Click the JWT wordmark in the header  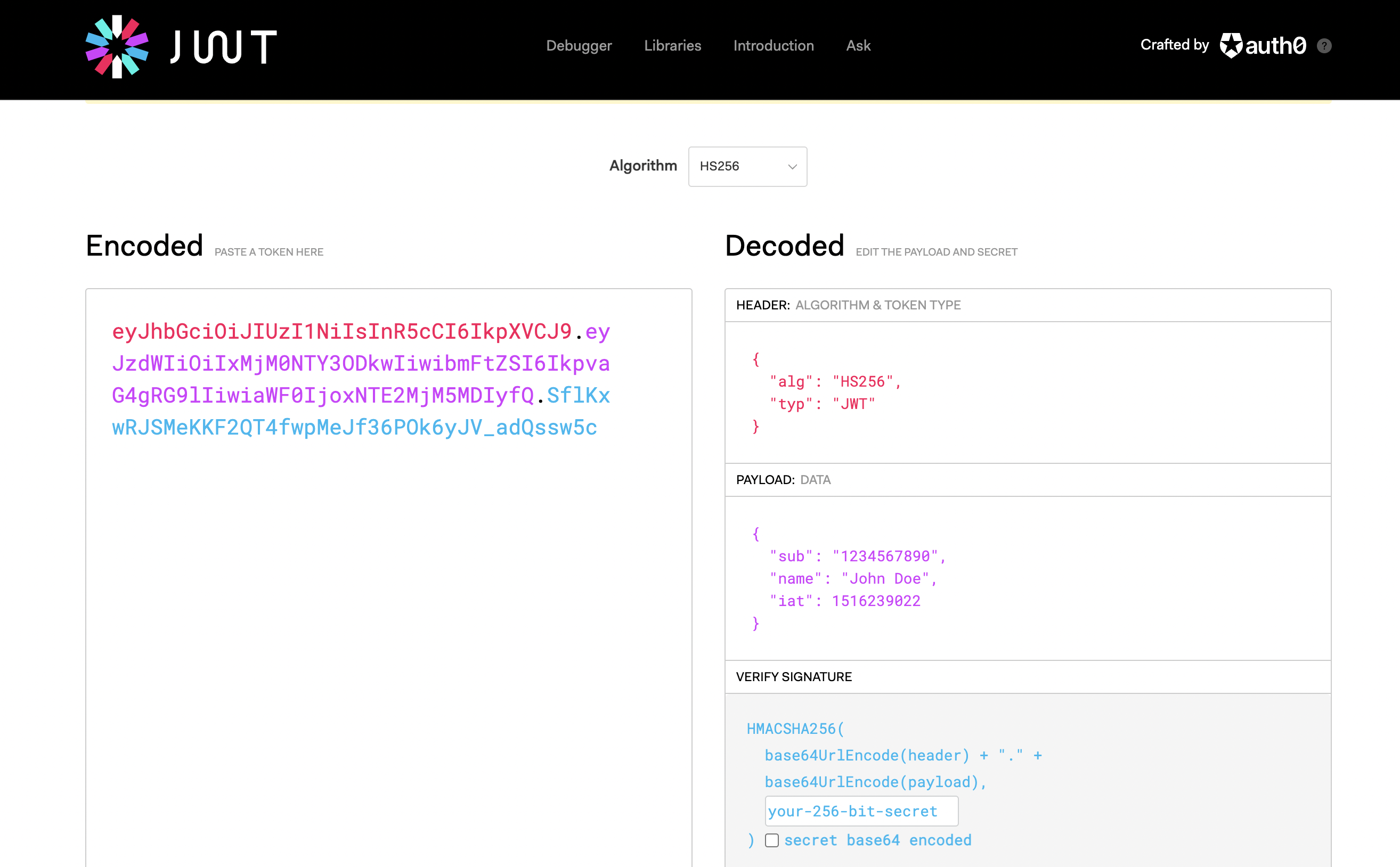(x=224, y=47)
